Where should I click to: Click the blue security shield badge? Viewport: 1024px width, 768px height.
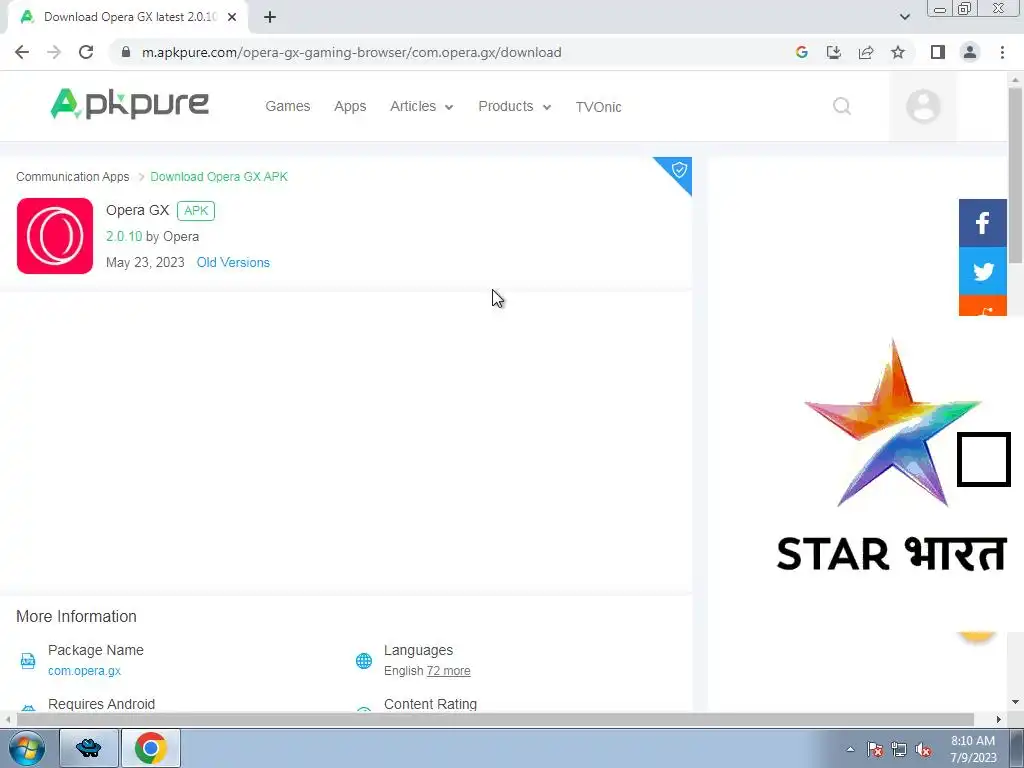(679, 170)
